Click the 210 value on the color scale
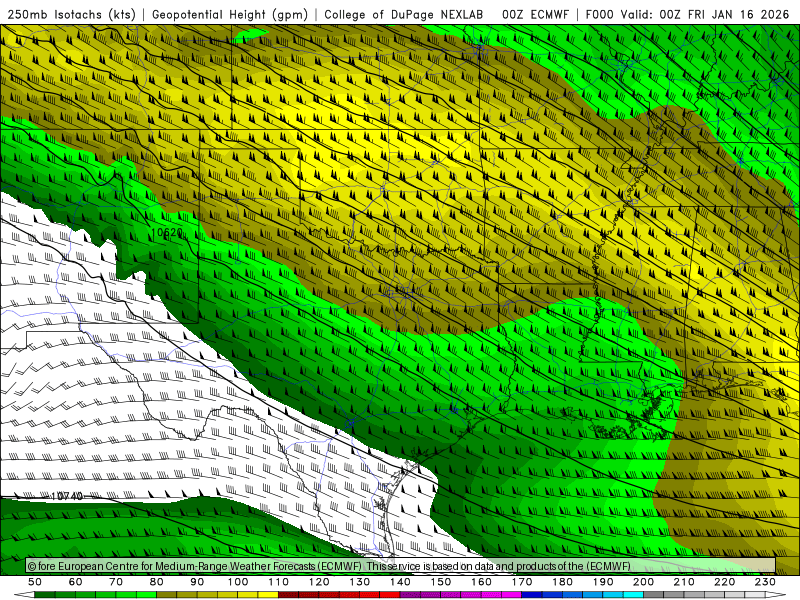800x600 pixels. 684,582
